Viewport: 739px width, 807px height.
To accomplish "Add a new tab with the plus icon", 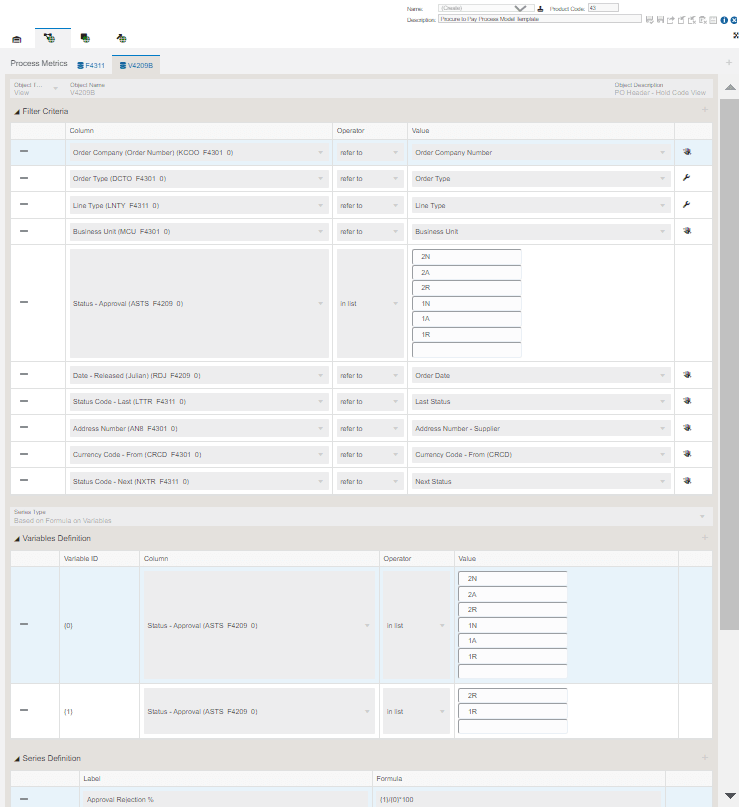I will coord(729,62).
